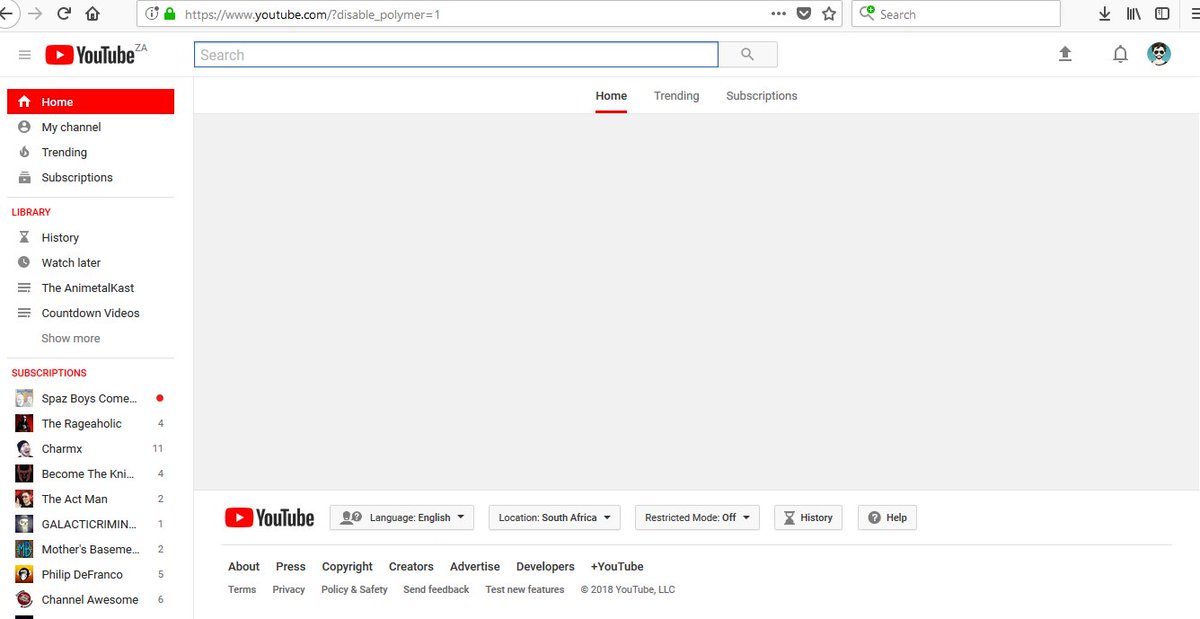Screen dimensions: 1200x619
Task: Switch to the Subscriptions tab
Action: click(x=762, y=96)
